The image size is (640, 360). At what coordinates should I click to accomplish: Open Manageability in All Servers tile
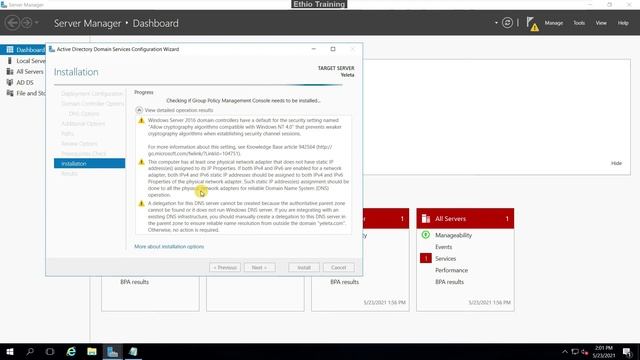(x=453, y=235)
